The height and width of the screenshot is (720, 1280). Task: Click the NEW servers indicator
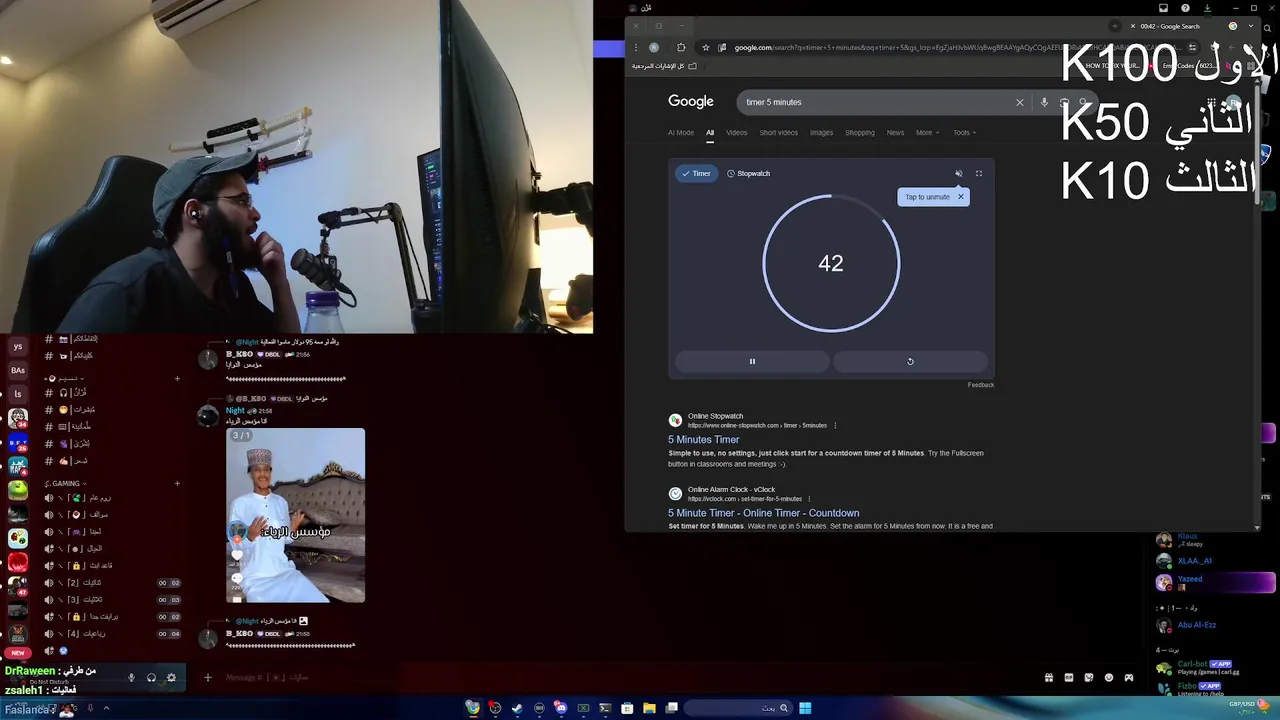pos(17,653)
